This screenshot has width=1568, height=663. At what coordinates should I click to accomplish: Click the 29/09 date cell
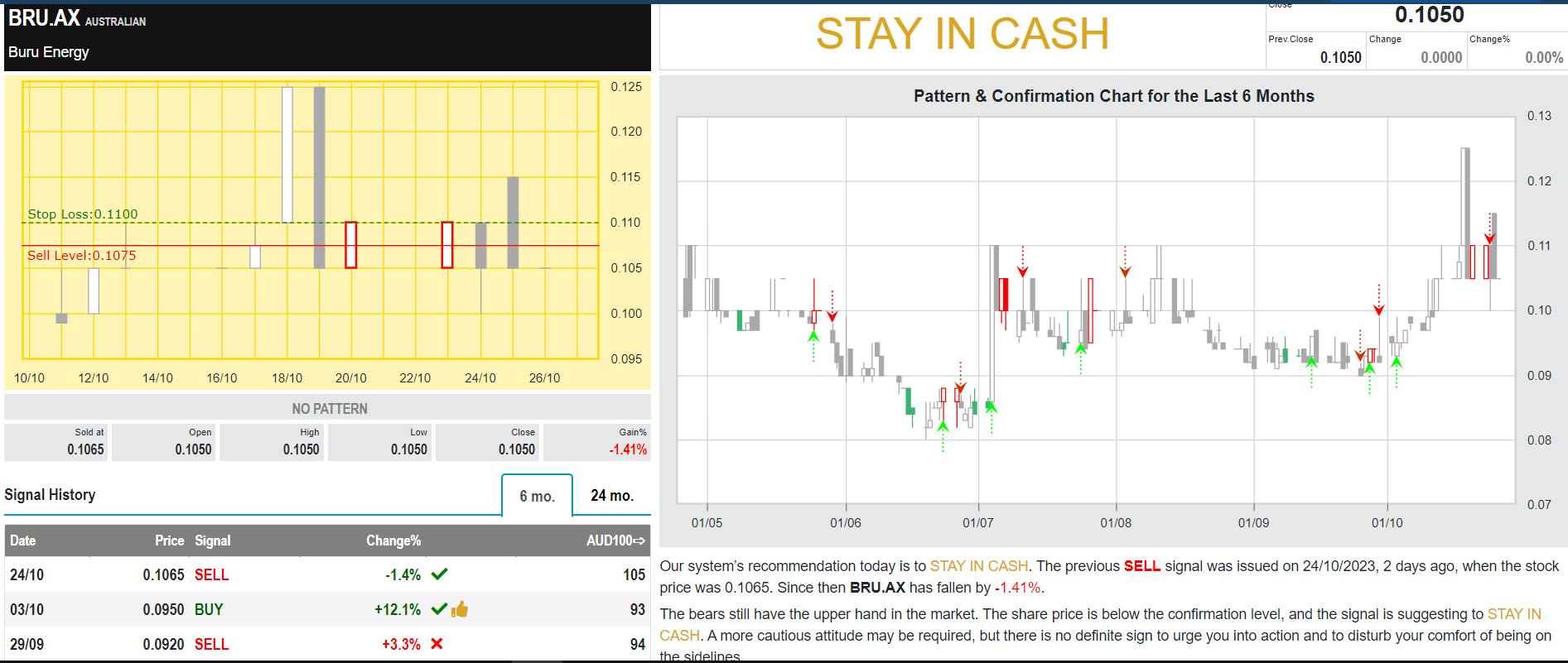tap(27, 644)
